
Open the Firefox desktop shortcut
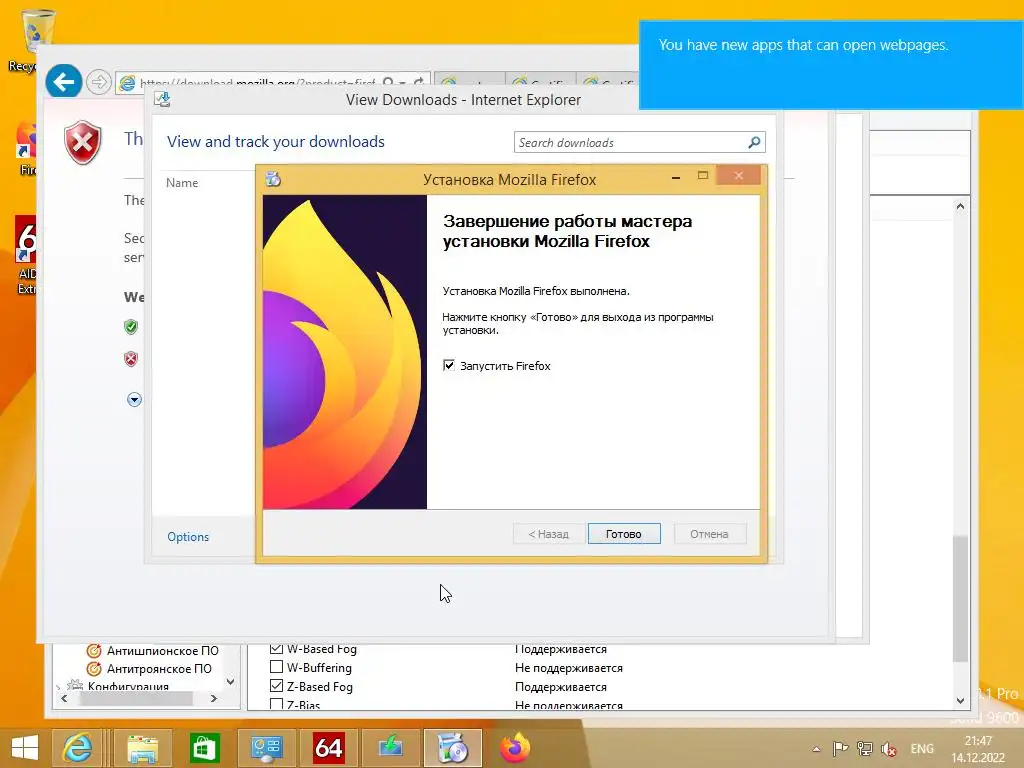(x=26, y=149)
